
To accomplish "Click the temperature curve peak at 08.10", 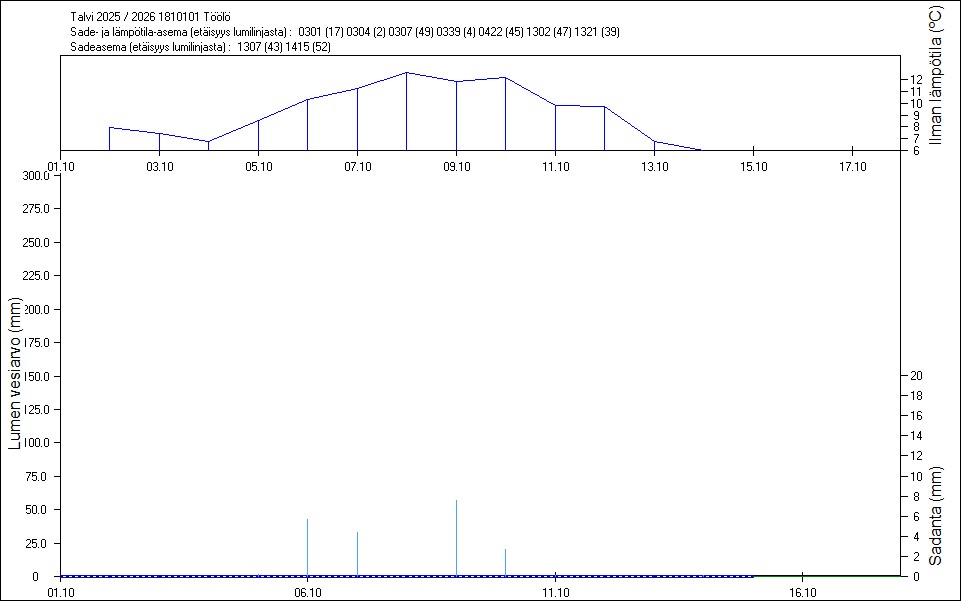I will point(406,73).
